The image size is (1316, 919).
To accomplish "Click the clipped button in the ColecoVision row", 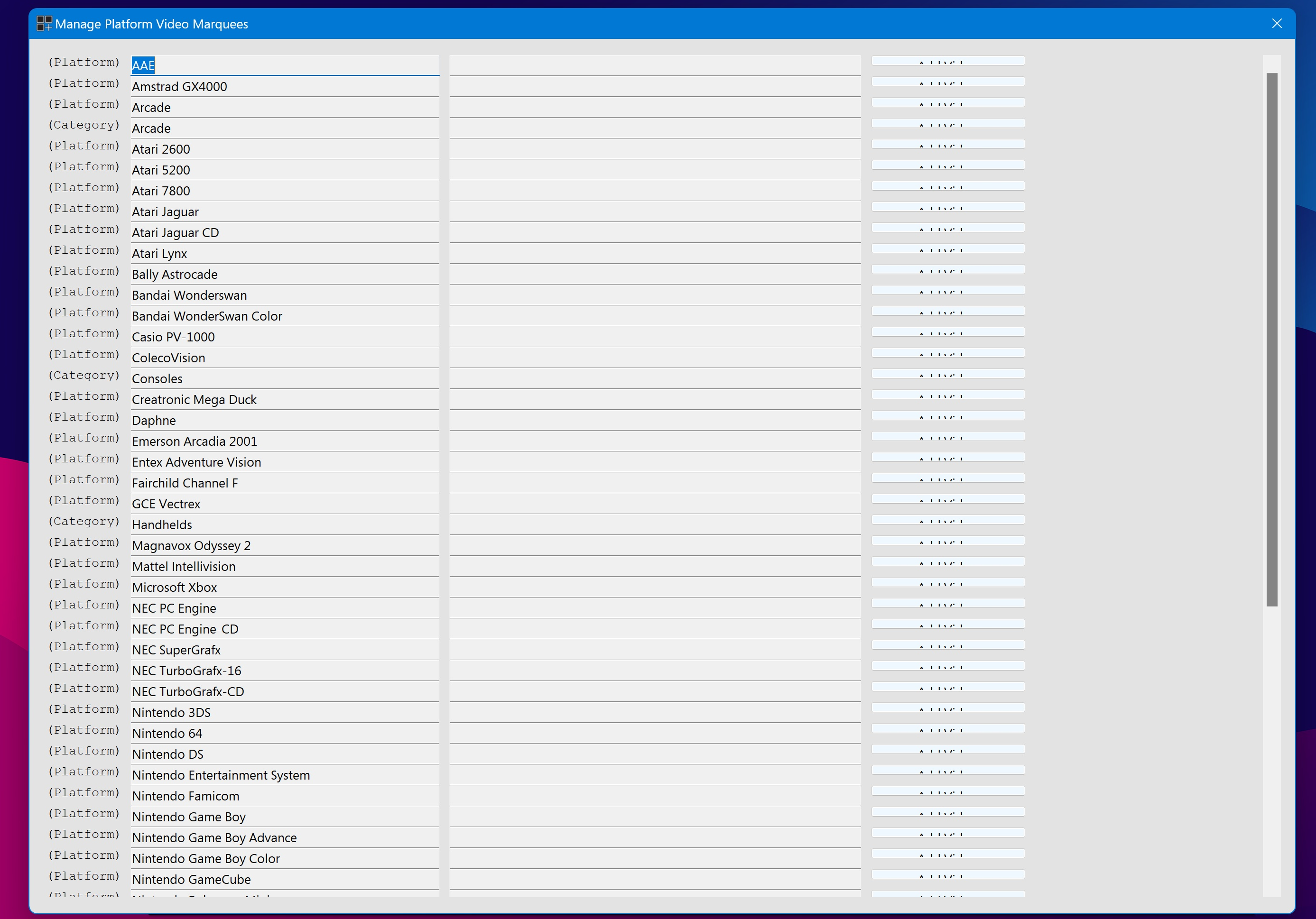I will (948, 353).
